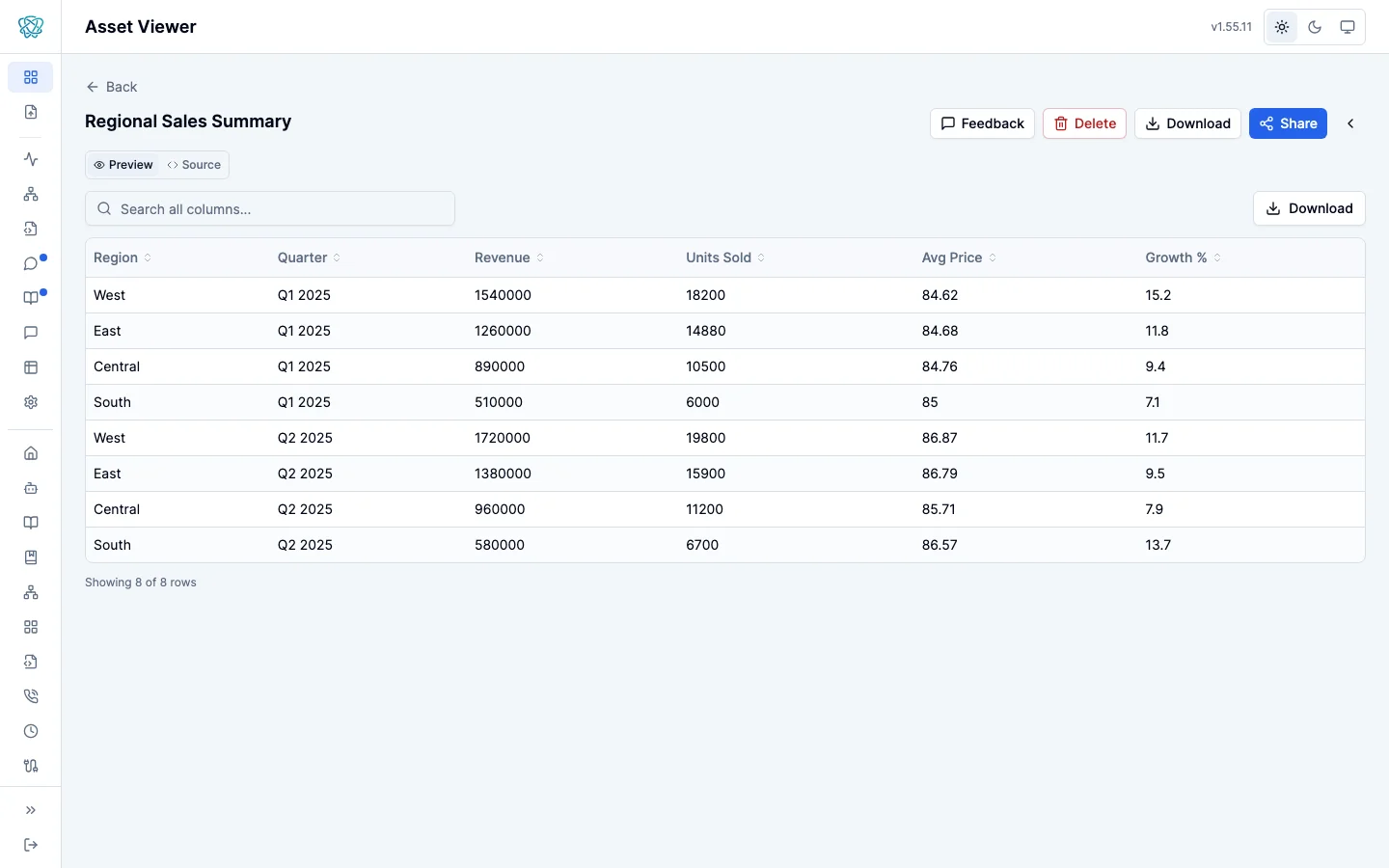Expand the sidebar with double chevron
Screen dimensions: 1389x868
(x=31, y=810)
